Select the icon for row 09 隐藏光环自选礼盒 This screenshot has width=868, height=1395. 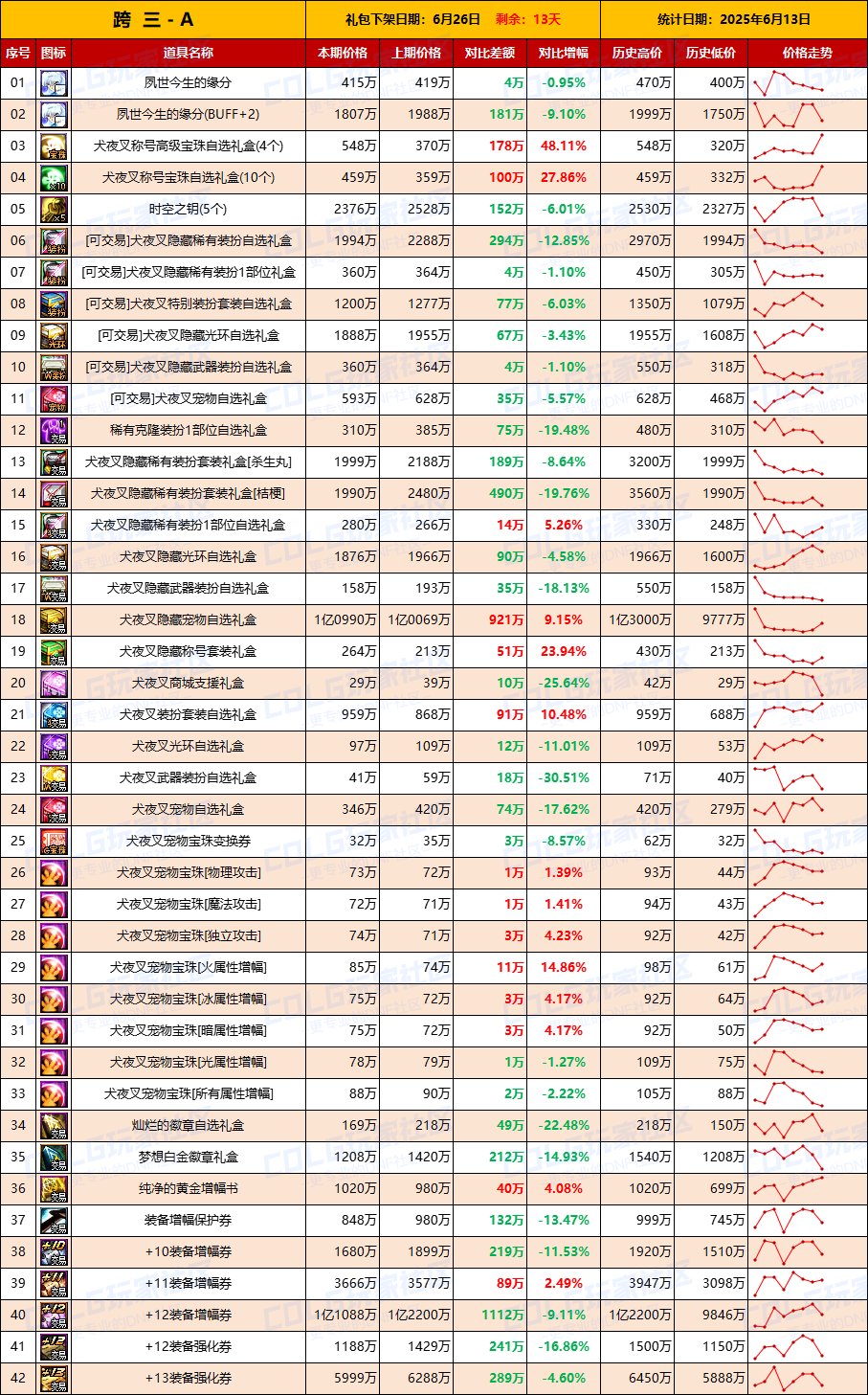click(x=54, y=336)
